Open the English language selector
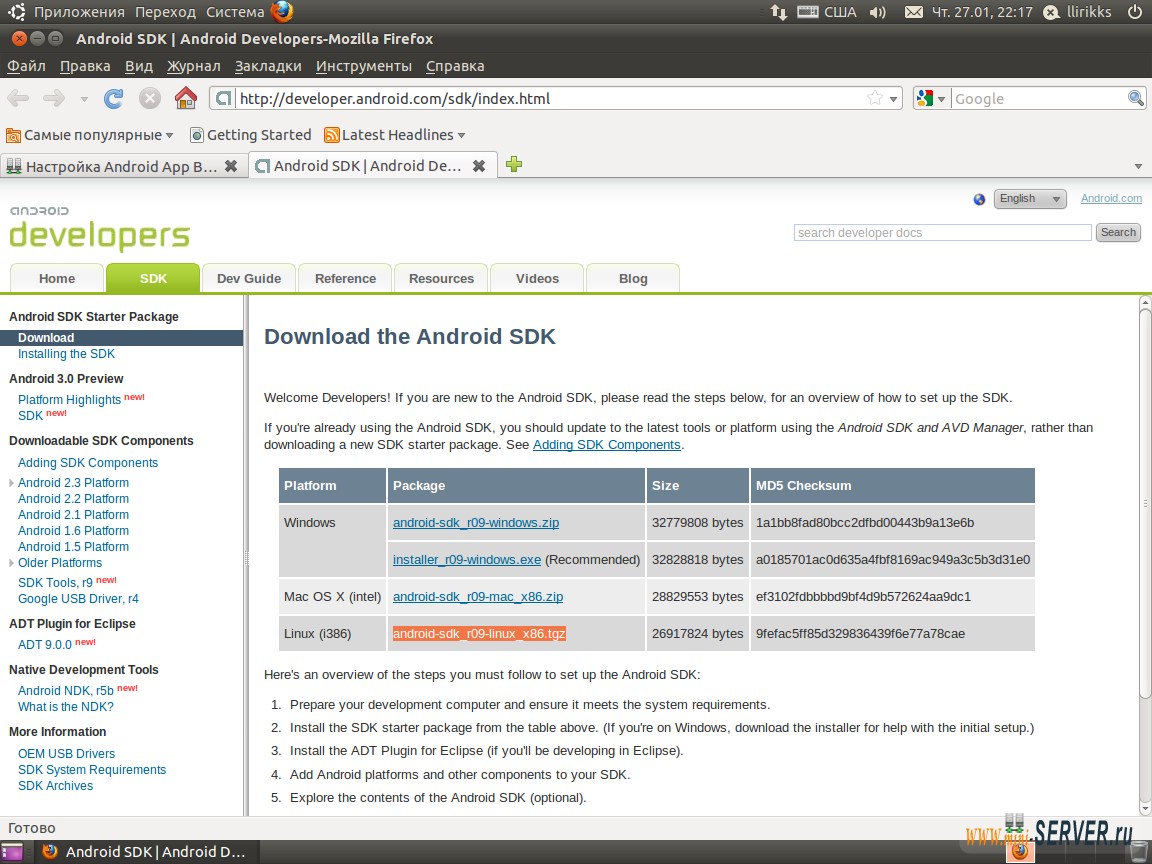 1030,198
